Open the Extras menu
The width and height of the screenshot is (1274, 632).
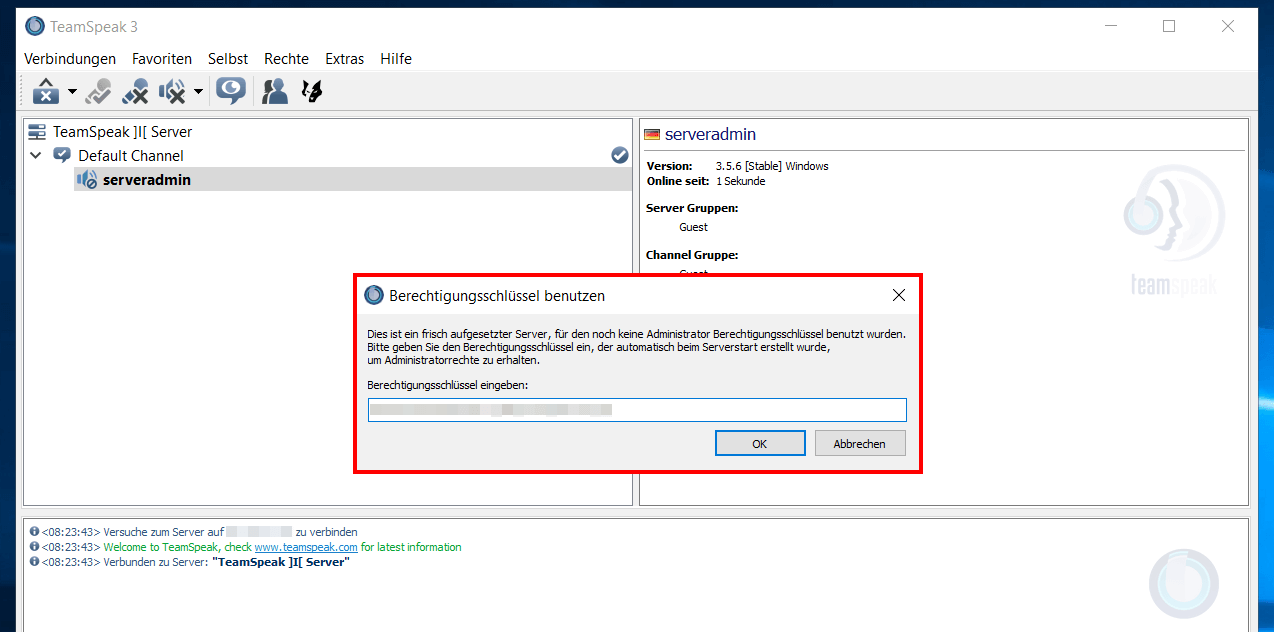click(344, 59)
